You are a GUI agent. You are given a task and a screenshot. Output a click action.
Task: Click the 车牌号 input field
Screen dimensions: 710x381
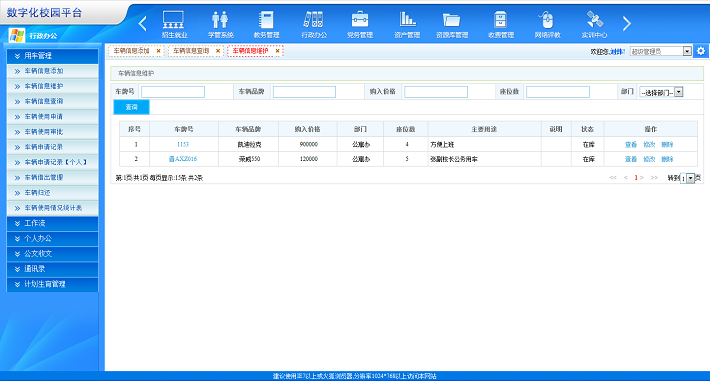(173, 92)
